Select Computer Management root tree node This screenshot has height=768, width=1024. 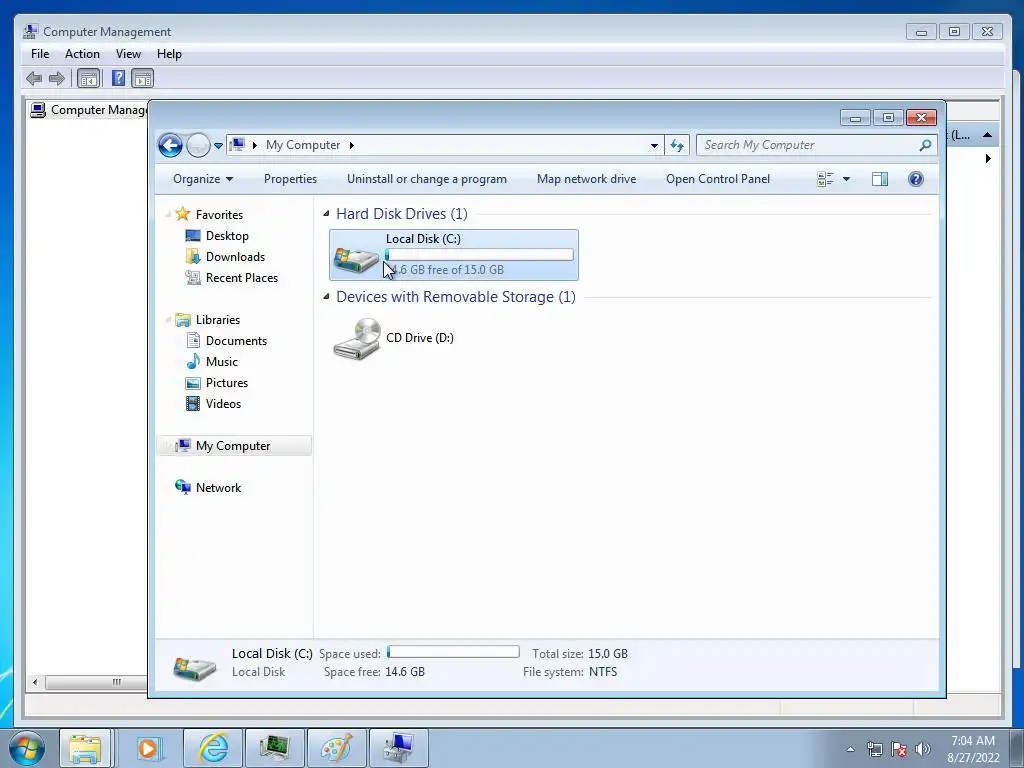[89, 110]
